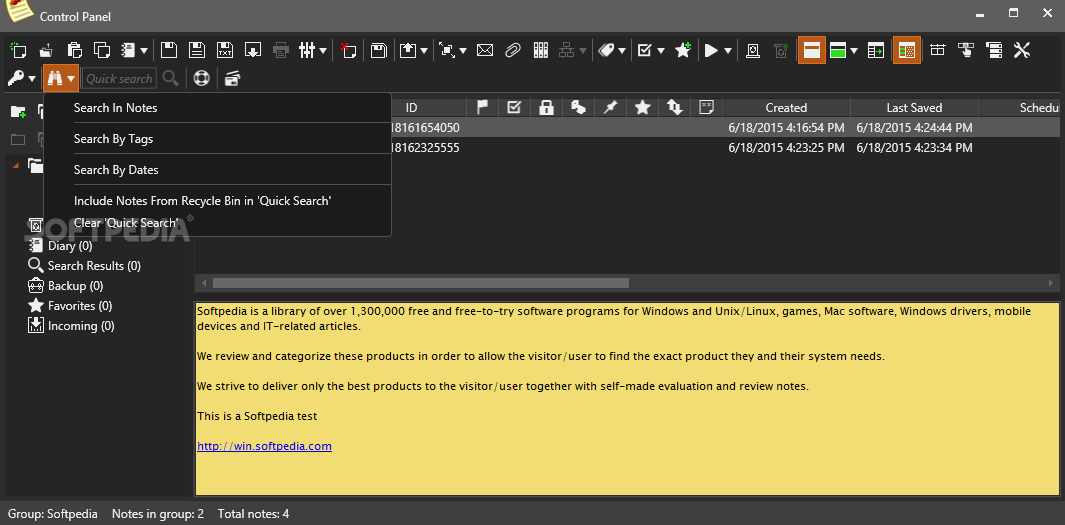Click the card icon beside lifebuoy

coord(233,78)
